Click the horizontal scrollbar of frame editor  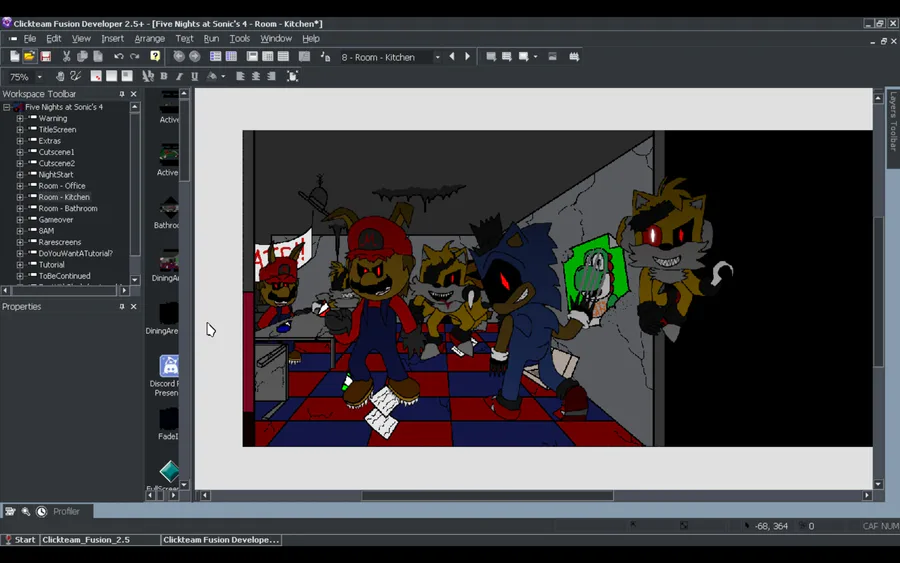point(487,495)
